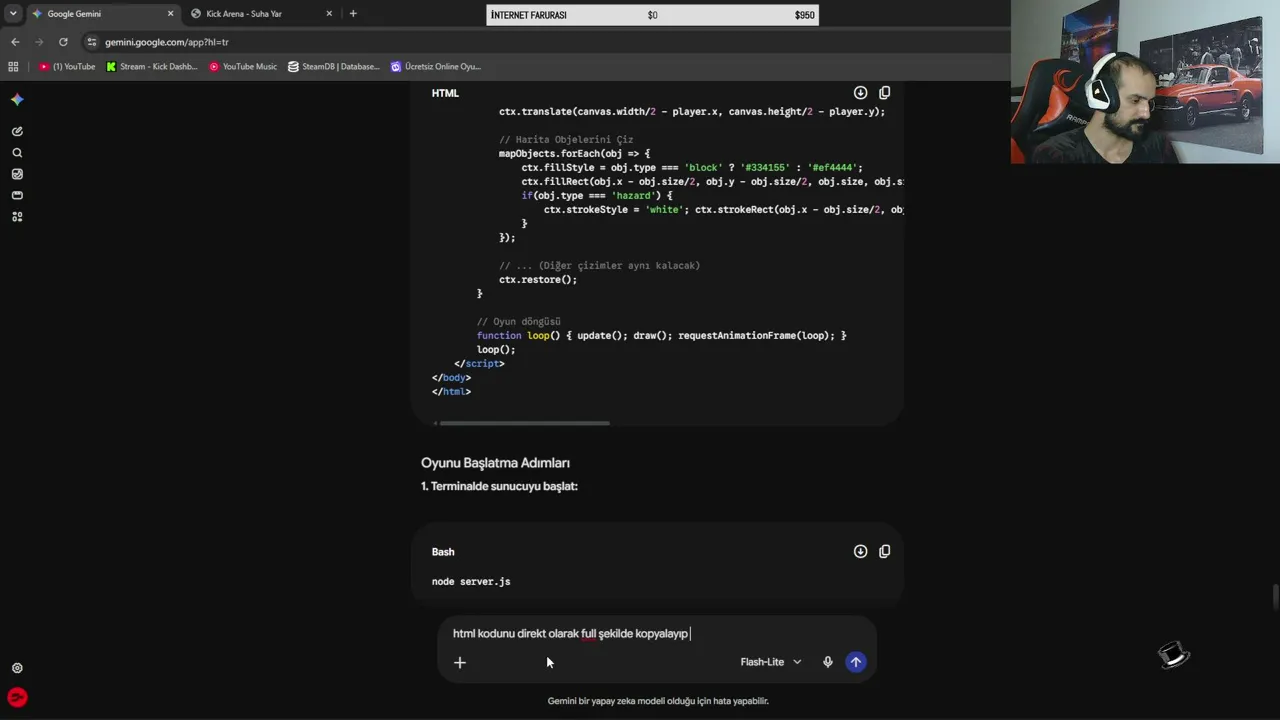Open the image gallery icon in sidebar
Screen dimensions: 1280x720
[x=17, y=174]
